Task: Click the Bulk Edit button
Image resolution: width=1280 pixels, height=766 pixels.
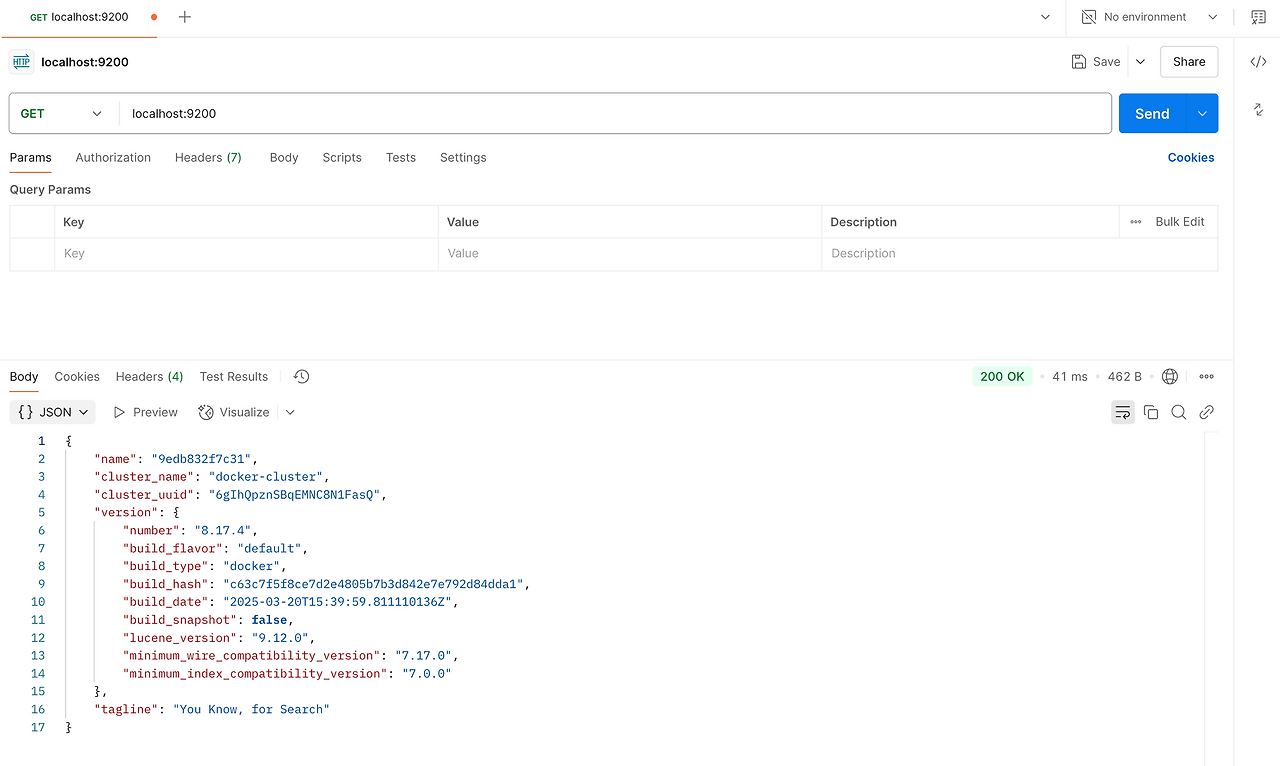Action: [x=1167, y=222]
